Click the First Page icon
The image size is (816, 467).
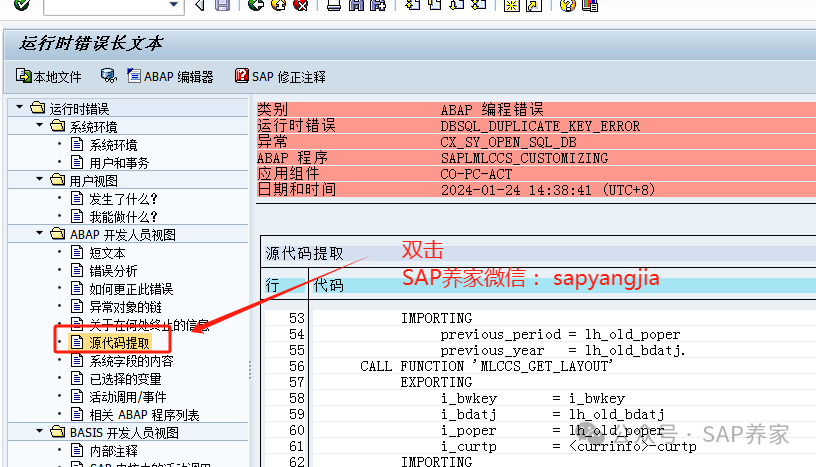tap(413, 5)
